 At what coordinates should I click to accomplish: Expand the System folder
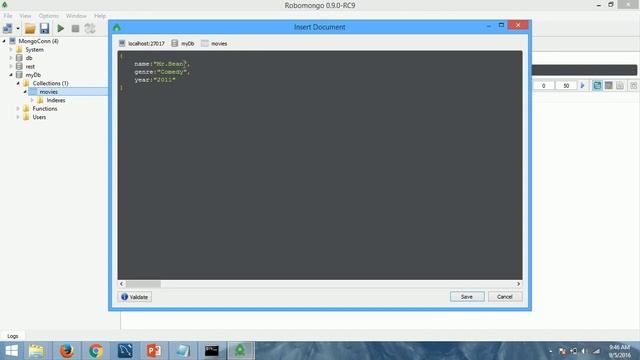11,49
